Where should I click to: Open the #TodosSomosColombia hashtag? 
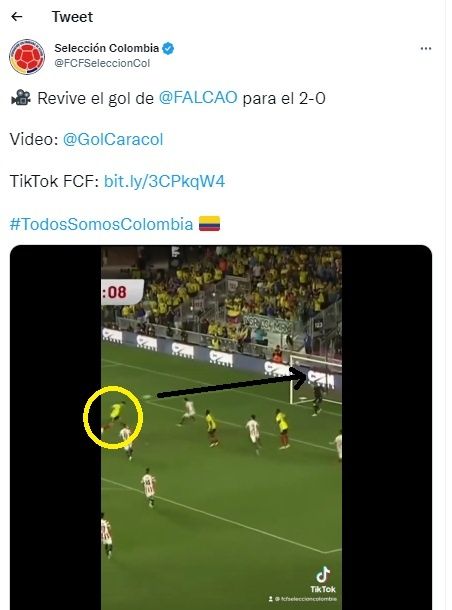[x=101, y=224]
